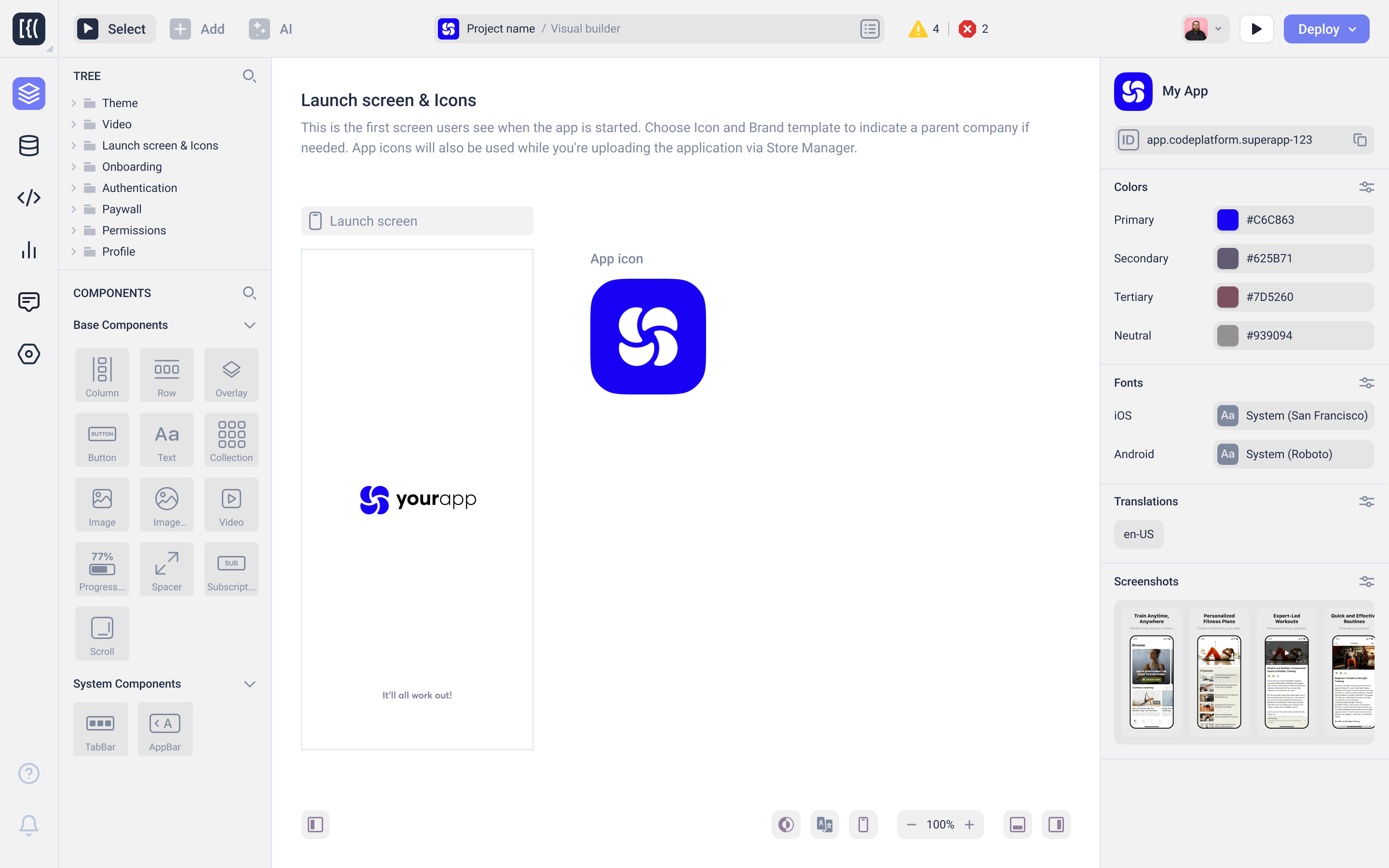The image size is (1389, 868).
Task: Select the Analytics panel icon
Action: (x=29, y=249)
